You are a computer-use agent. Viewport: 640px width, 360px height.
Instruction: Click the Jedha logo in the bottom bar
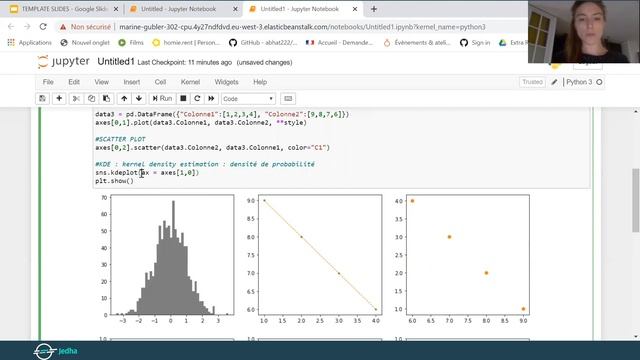pos(56,351)
